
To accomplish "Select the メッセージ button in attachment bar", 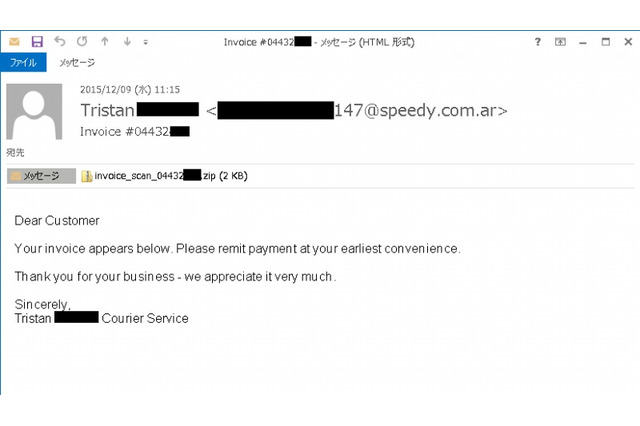I will [41, 176].
